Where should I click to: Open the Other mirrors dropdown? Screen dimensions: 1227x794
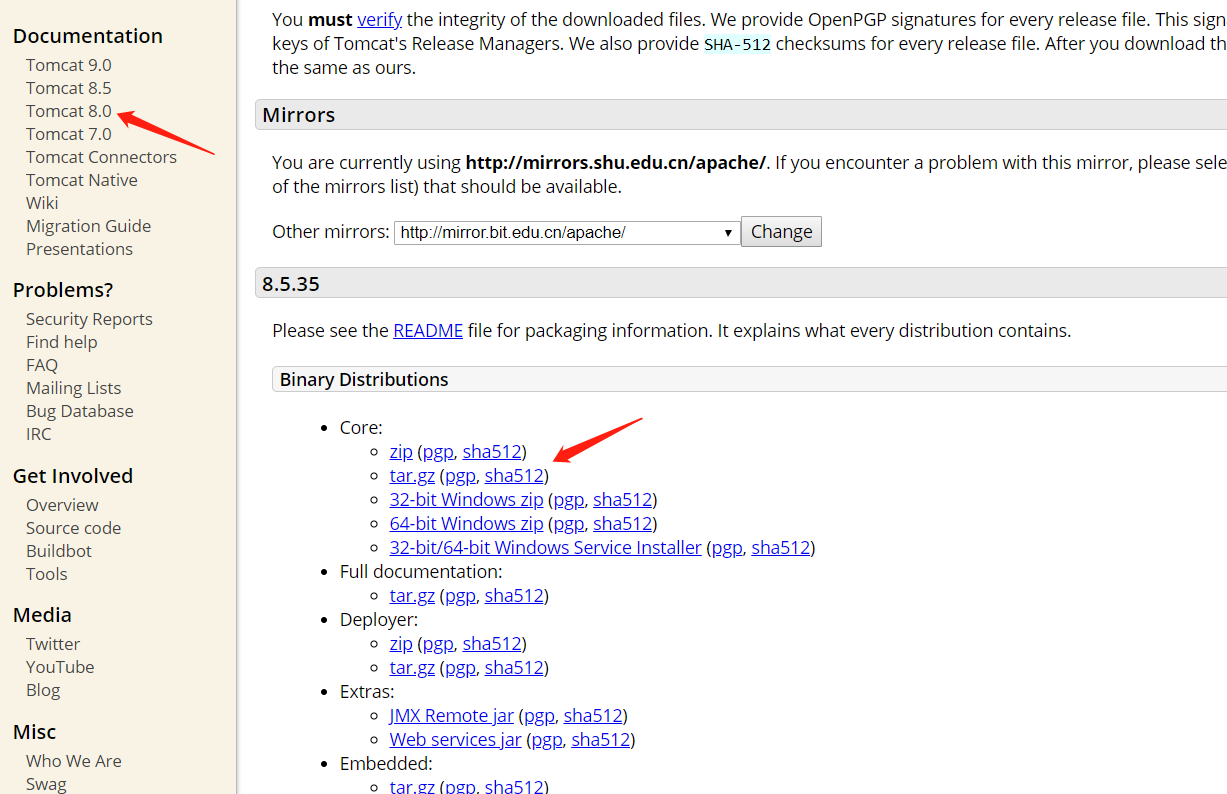point(567,232)
